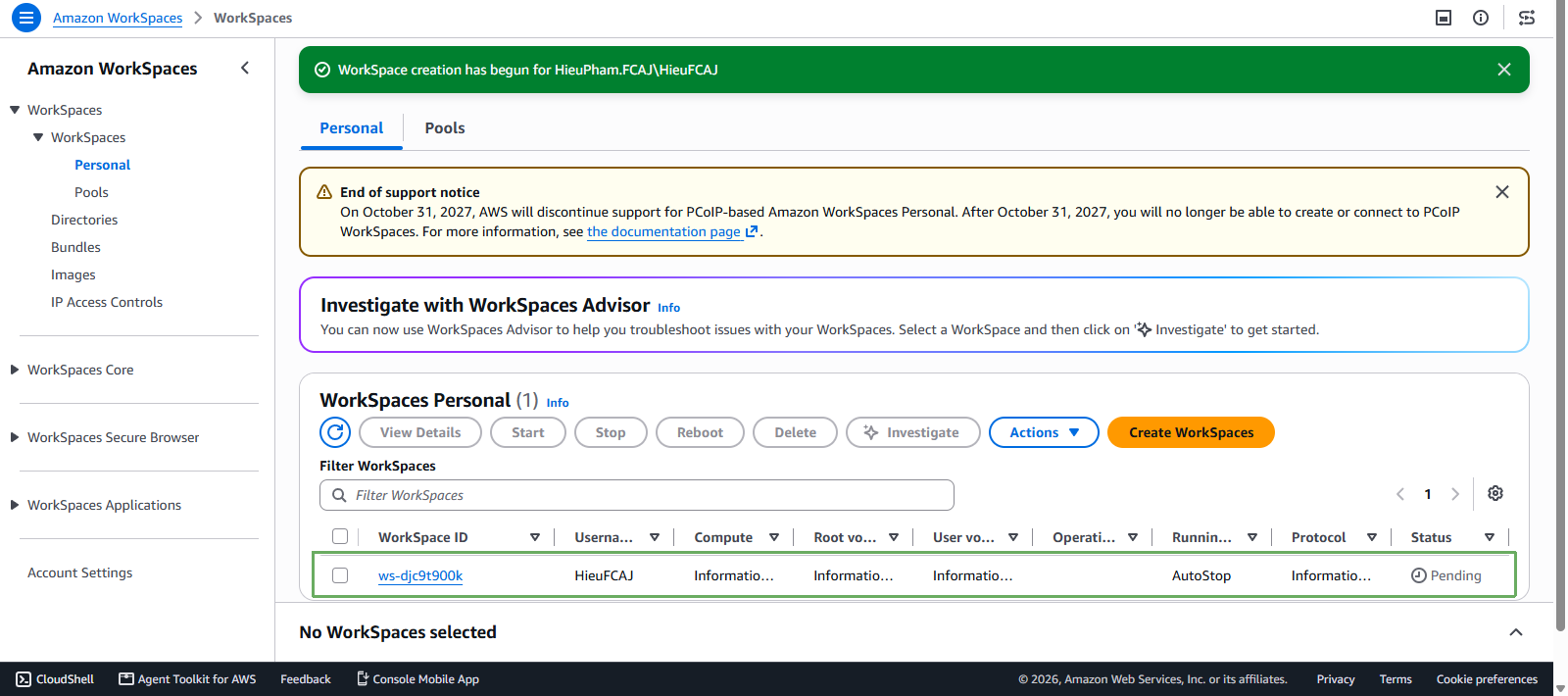Sort by Running mode column
1568x696 pixels.
1252,537
